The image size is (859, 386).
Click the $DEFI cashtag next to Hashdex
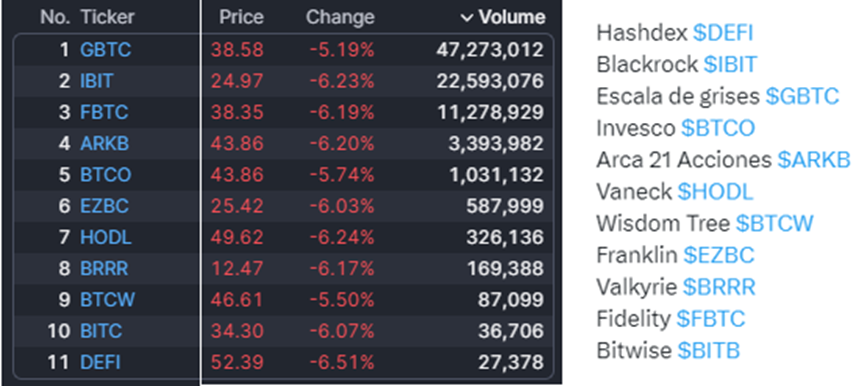[x=723, y=33]
